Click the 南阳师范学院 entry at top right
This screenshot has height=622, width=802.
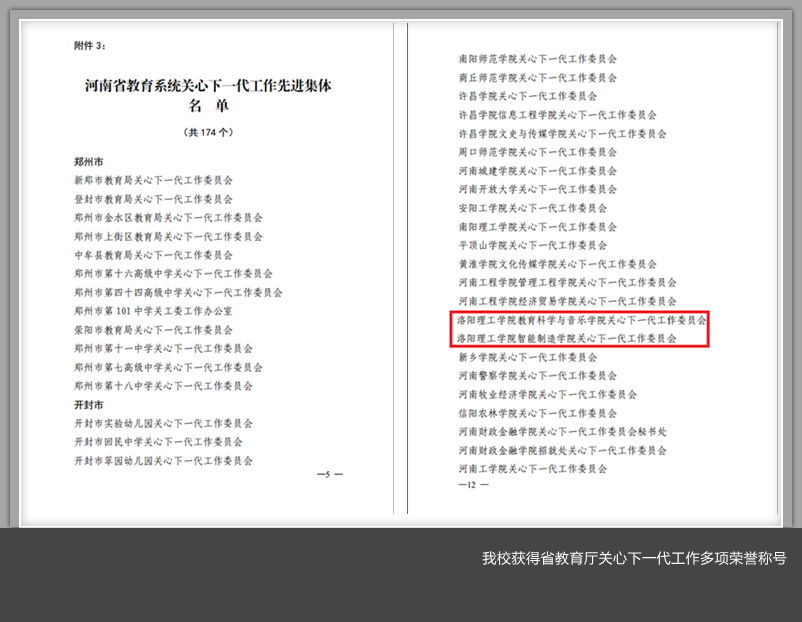click(537, 59)
